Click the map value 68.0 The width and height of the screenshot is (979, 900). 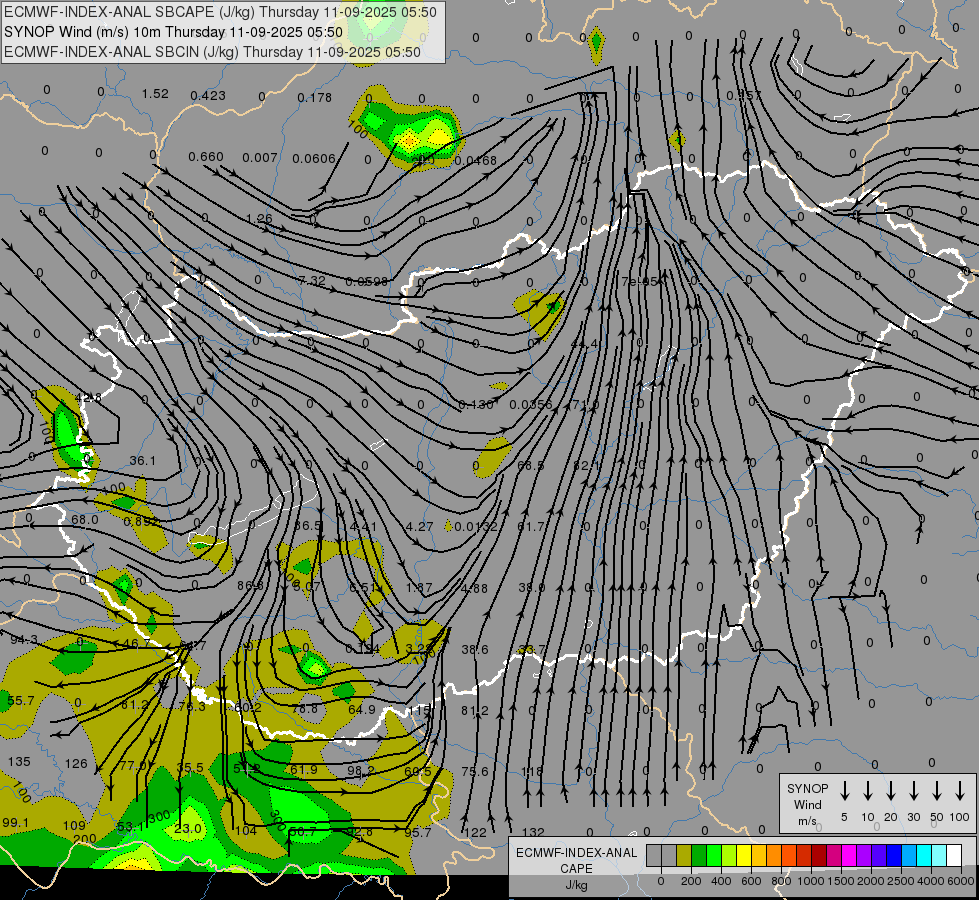point(85,519)
